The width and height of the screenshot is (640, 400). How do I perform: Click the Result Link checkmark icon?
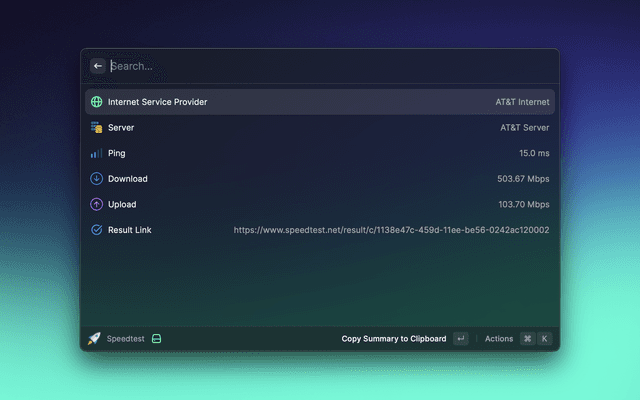97,230
